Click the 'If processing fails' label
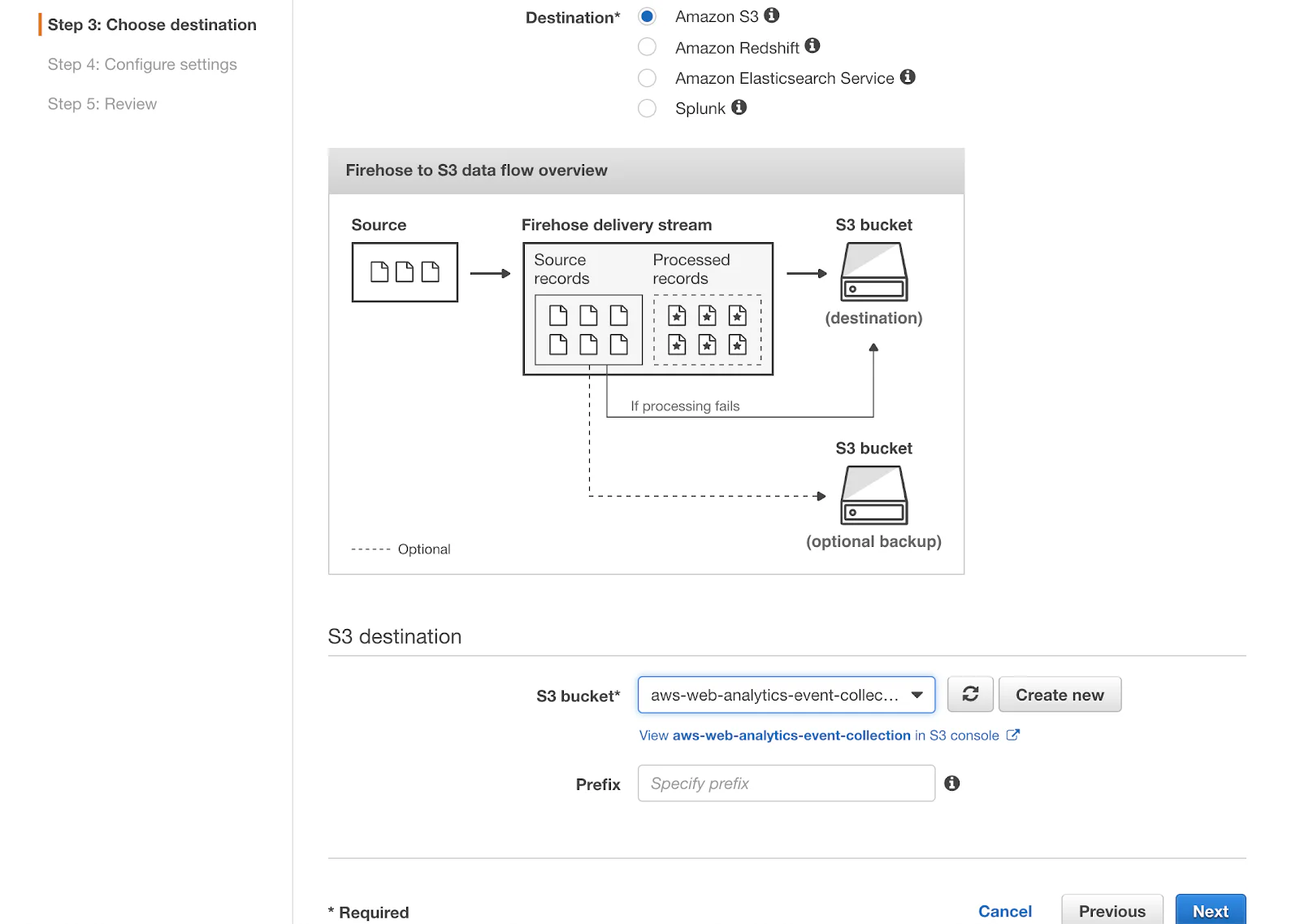 pos(685,406)
